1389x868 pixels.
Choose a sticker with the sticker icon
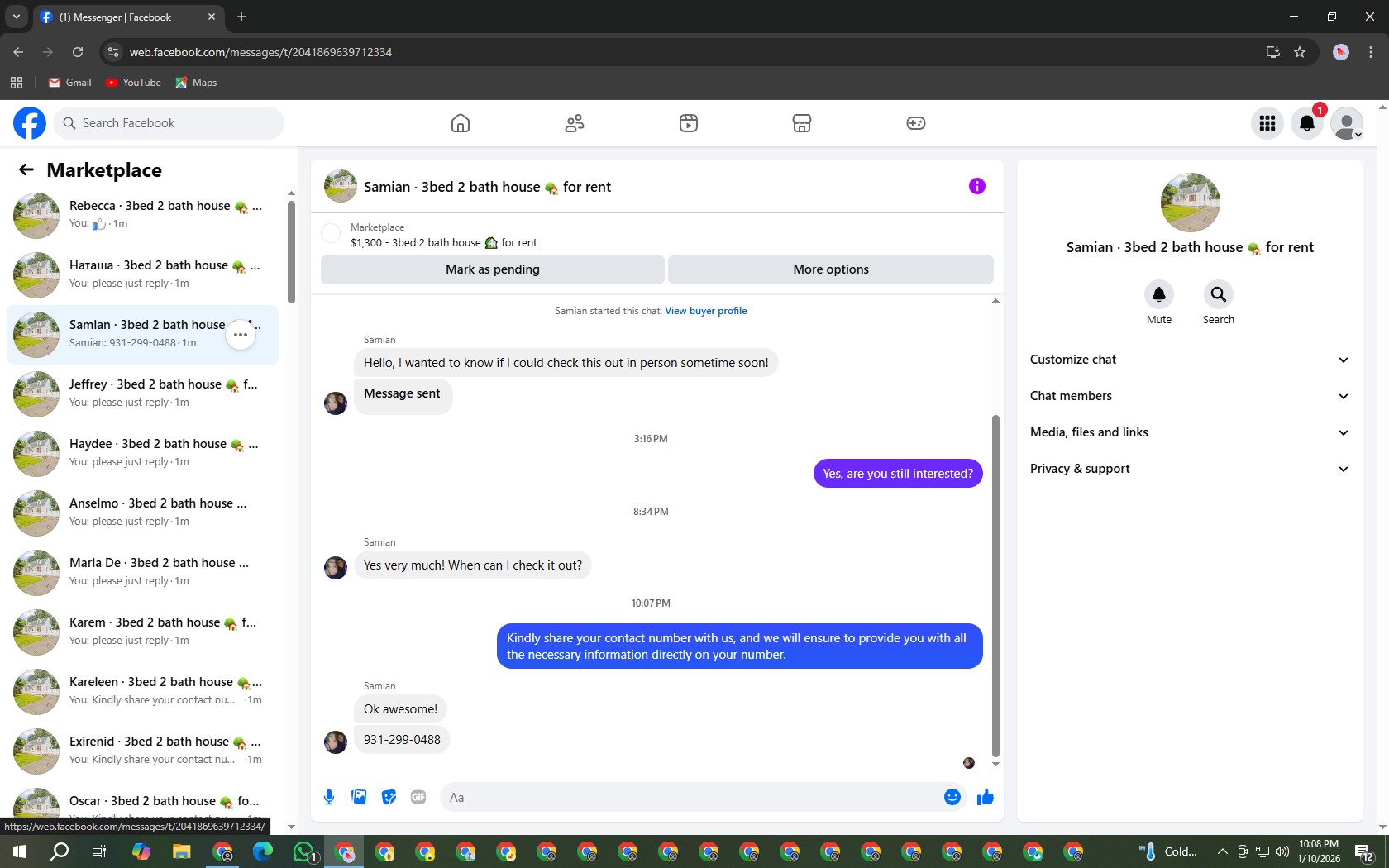389,797
